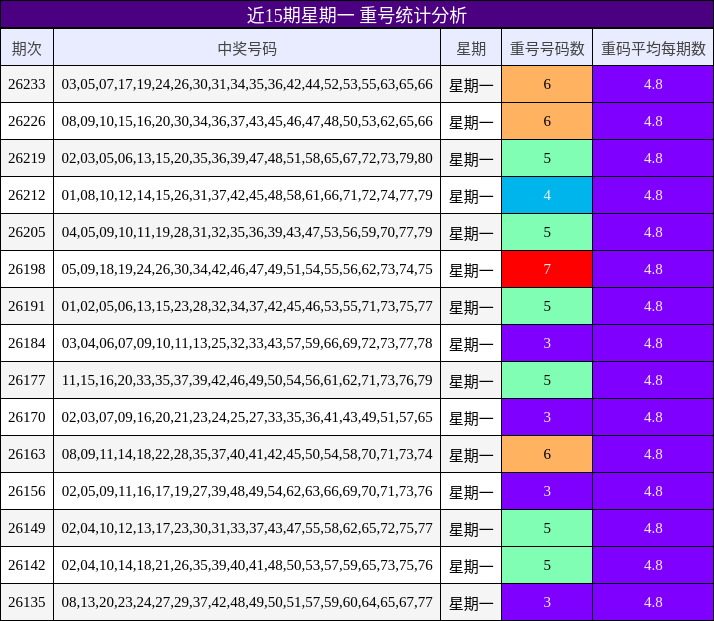Click the blue 4 cell for issue 26212
Viewport: 714px width, 621px height.
tap(547, 195)
